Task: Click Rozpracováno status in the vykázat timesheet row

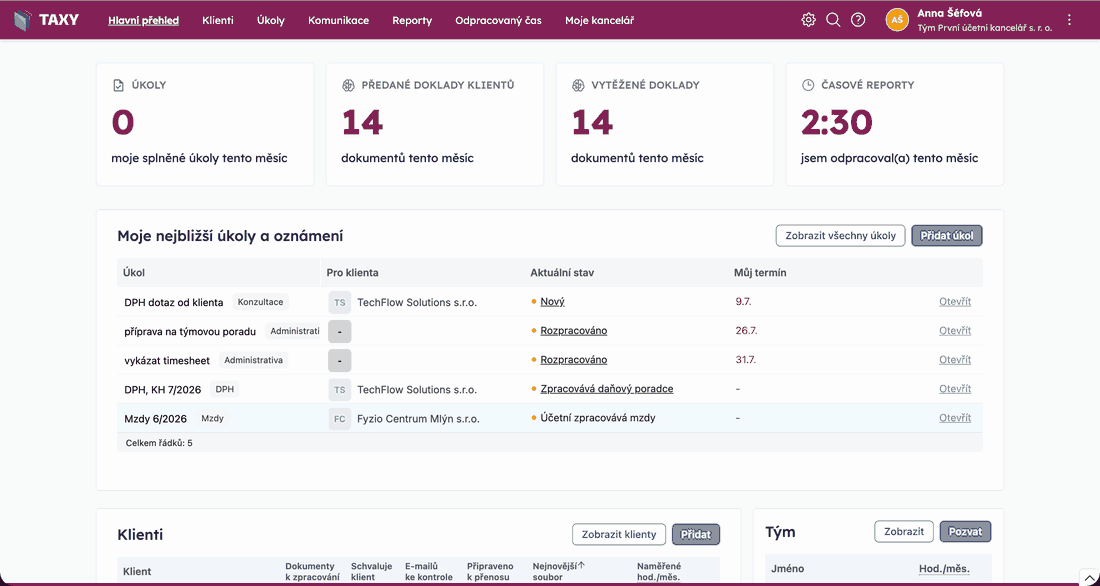Action: click(573, 360)
